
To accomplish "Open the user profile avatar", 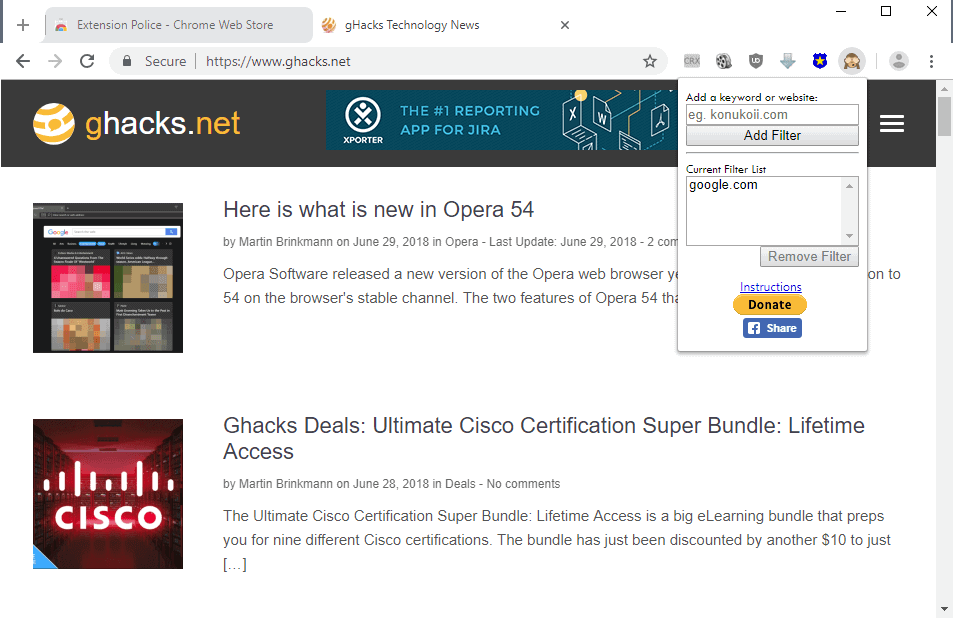I will (899, 61).
